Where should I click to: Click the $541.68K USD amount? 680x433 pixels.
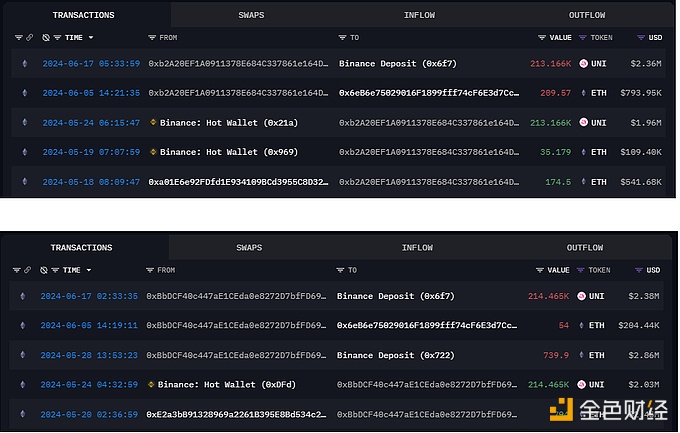(x=641, y=182)
